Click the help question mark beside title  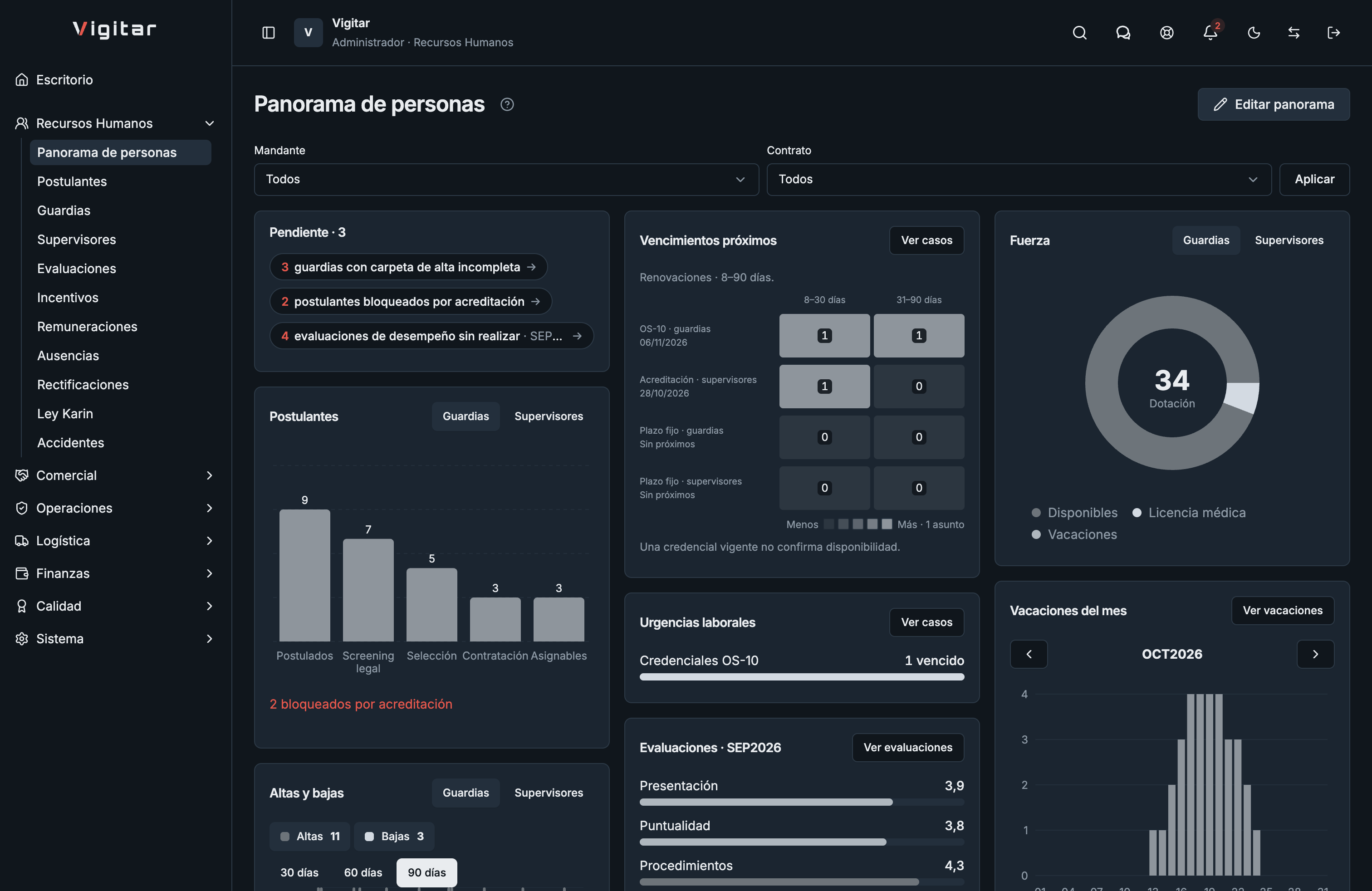point(507,104)
